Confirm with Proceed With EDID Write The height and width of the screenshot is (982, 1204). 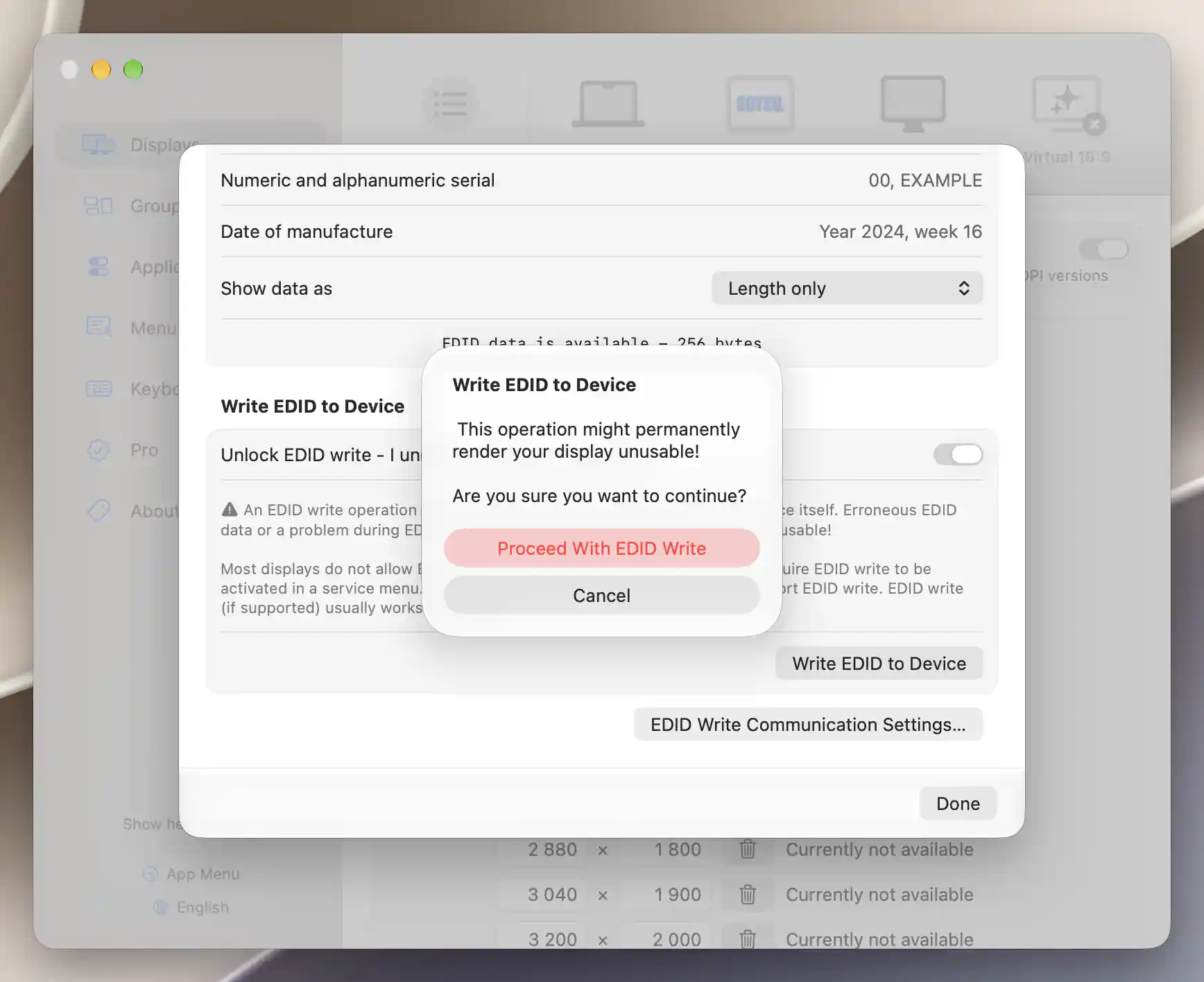point(601,549)
